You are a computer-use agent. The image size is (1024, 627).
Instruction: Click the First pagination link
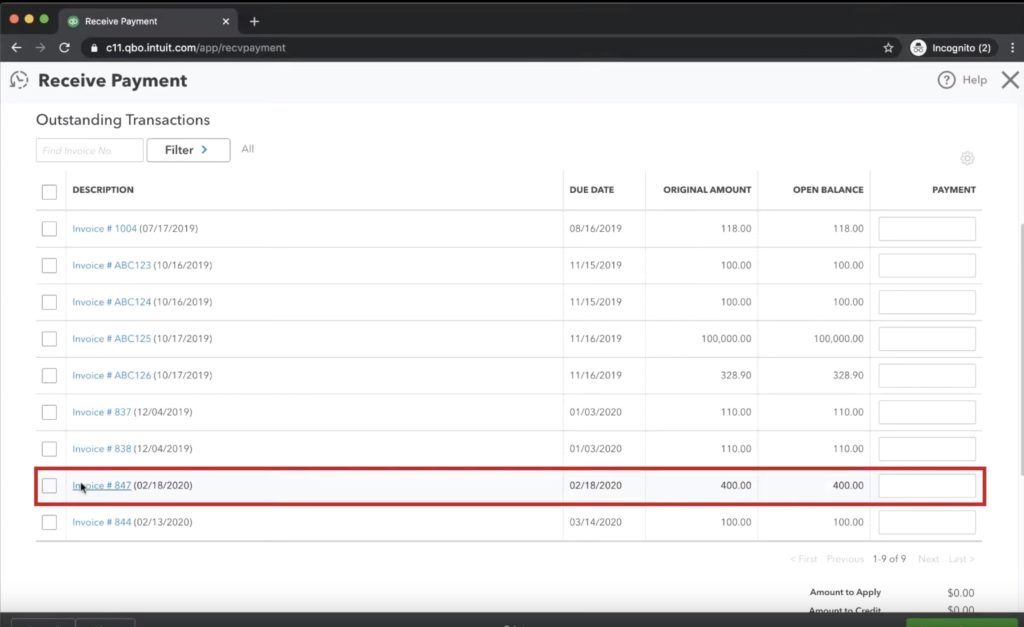803,559
